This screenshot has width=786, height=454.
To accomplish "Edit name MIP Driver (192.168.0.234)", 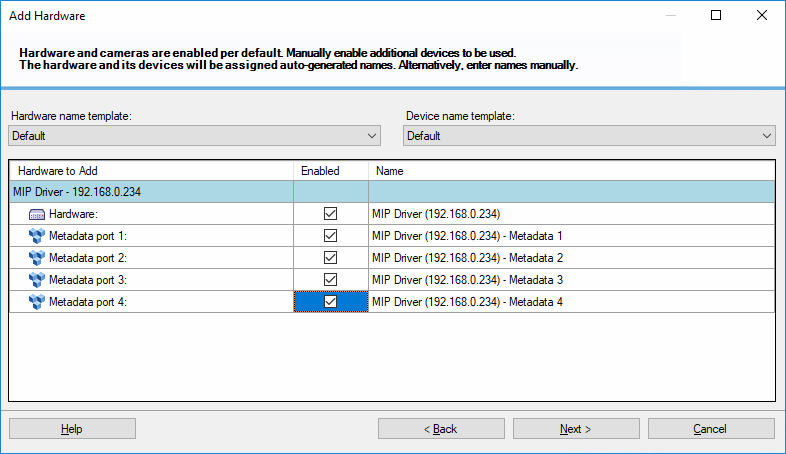I will coord(571,214).
